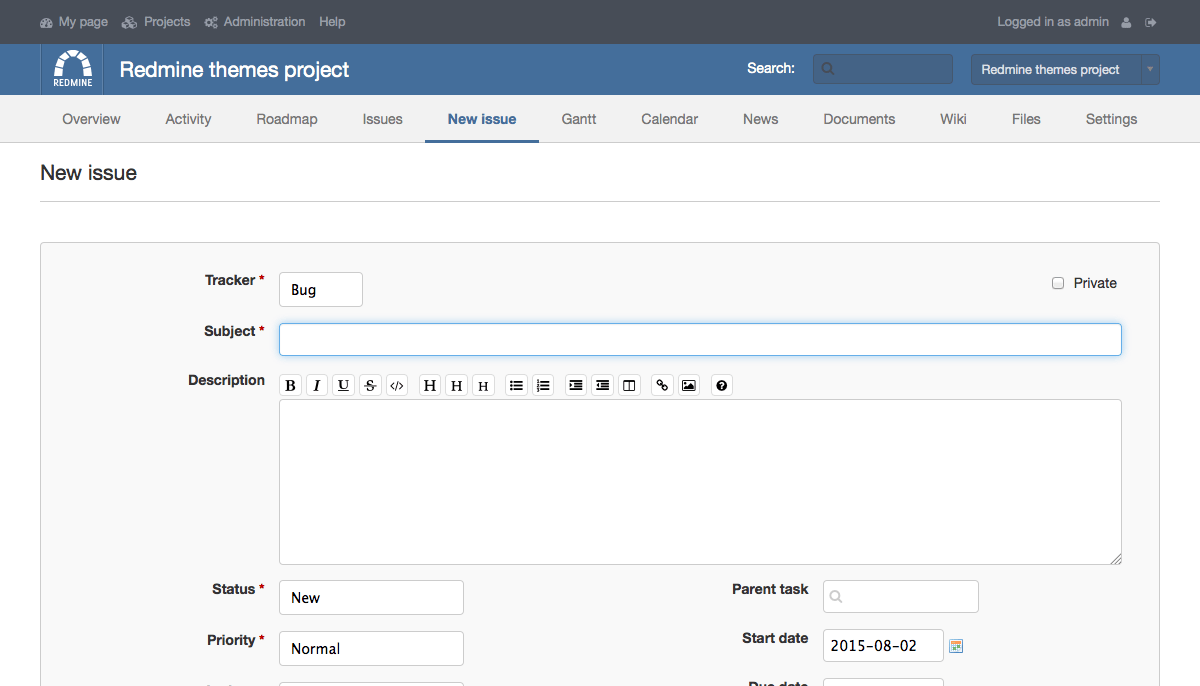Click the Start date field label
The height and width of the screenshot is (686, 1200).
pos(775,638)
